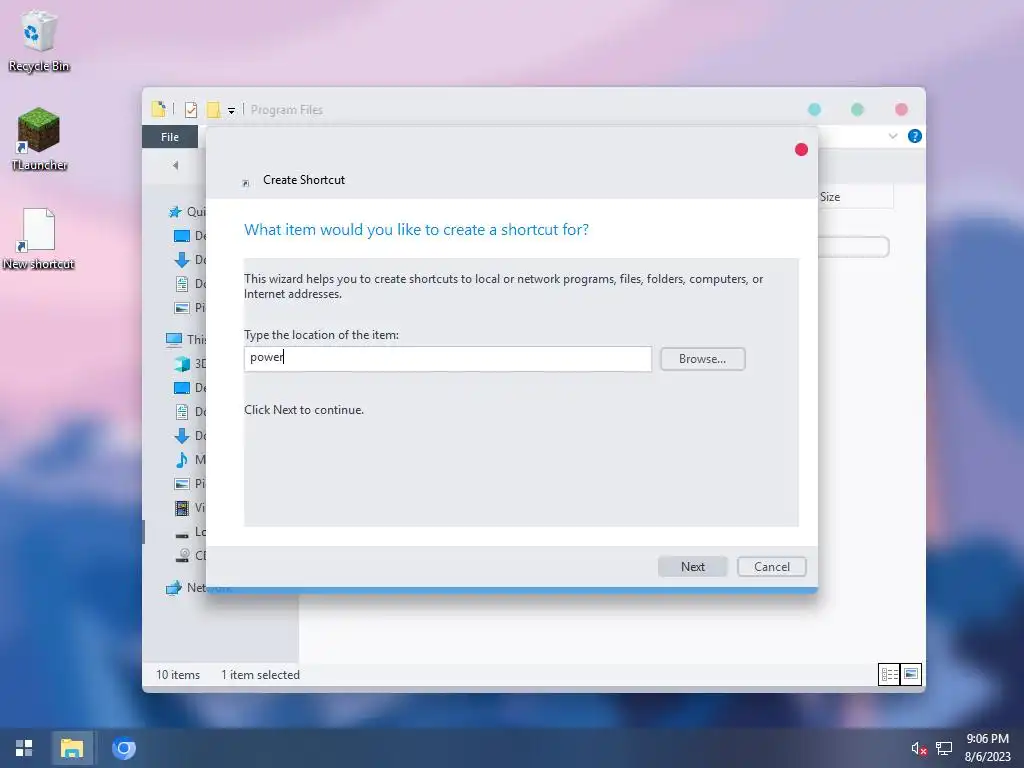
Task: Click the muted volume tray icon
Action: 919,748
